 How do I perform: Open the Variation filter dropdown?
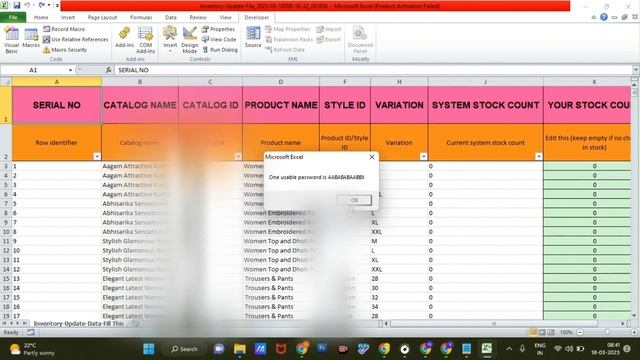coord(423,156)
